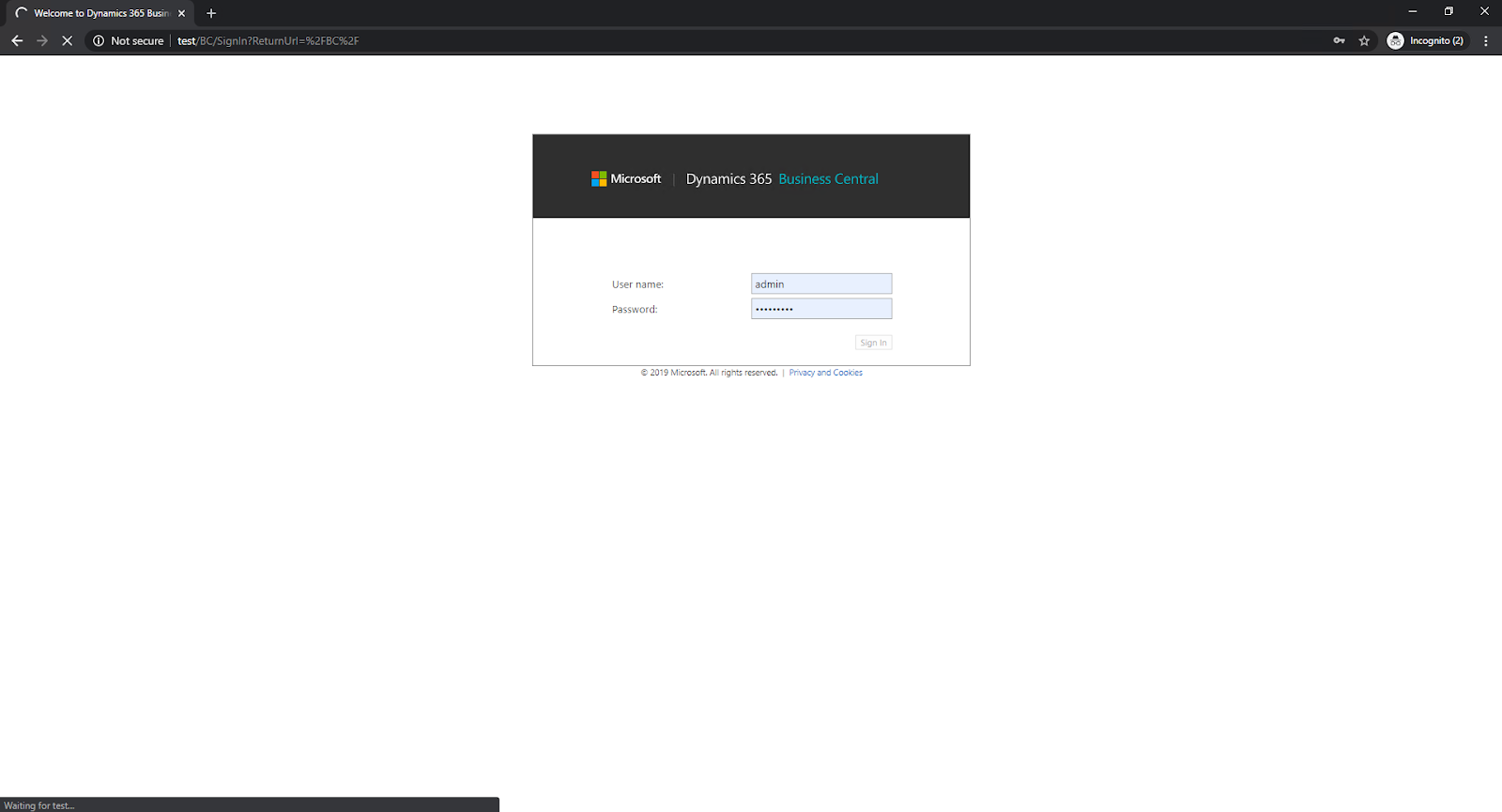Image resolution: width=1502 pixels, height=812 pixels.
Task: Click the Not secure info icon
Action: [99, 40]
